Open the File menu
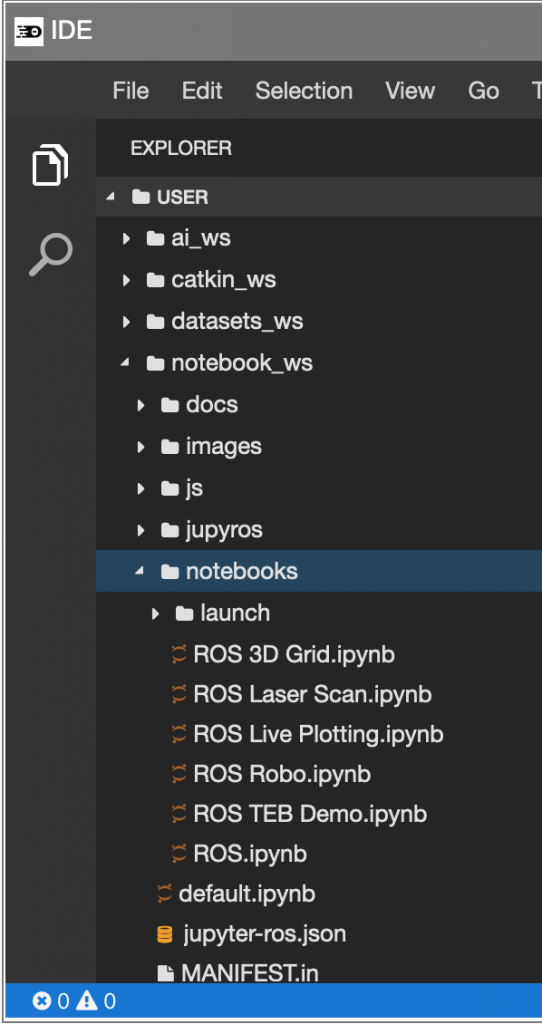The image size is (542, 1024). [131, 91]
